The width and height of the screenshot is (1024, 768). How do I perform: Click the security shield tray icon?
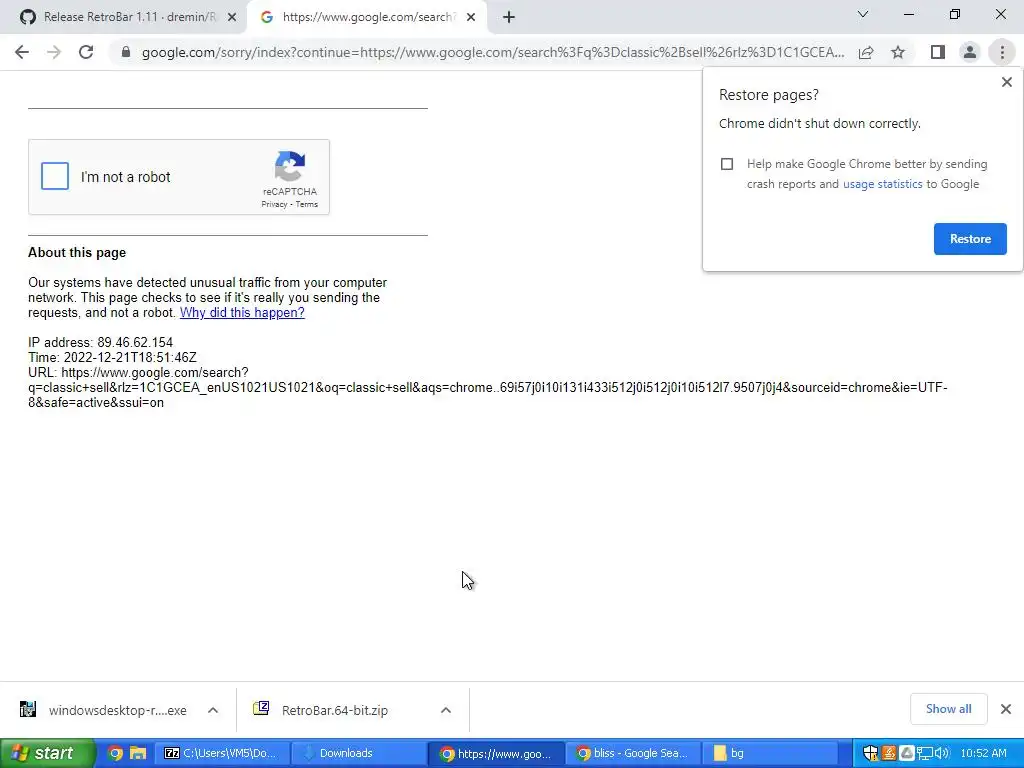click(871, 753)
